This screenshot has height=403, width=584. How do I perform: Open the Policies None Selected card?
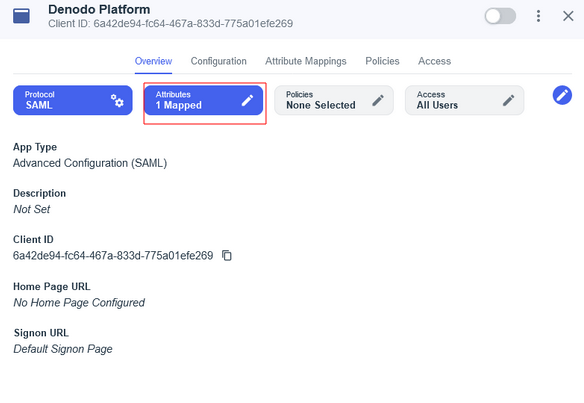click(x=334, y=100)
